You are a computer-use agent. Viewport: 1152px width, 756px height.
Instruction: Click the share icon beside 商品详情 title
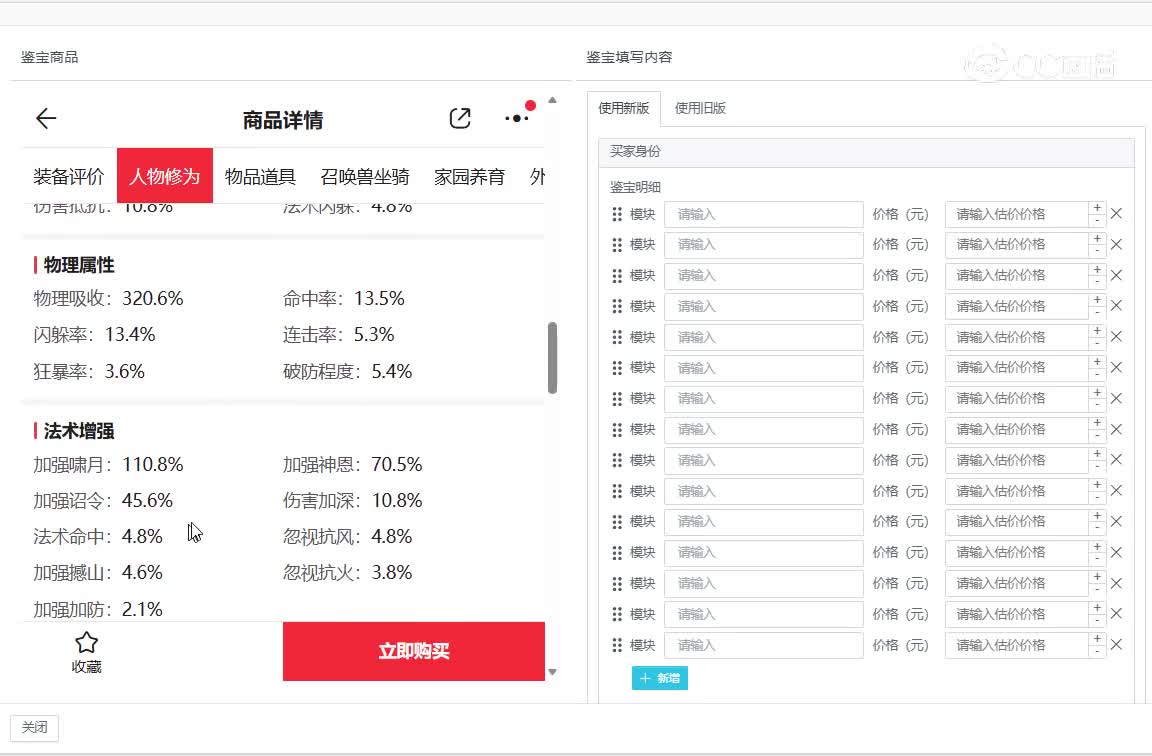click(460, 119)
